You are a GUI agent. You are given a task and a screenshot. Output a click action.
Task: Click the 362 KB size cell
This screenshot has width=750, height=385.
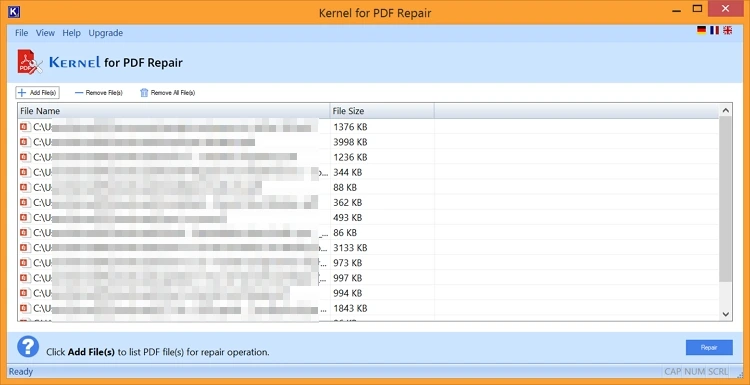tap(382, 202)
